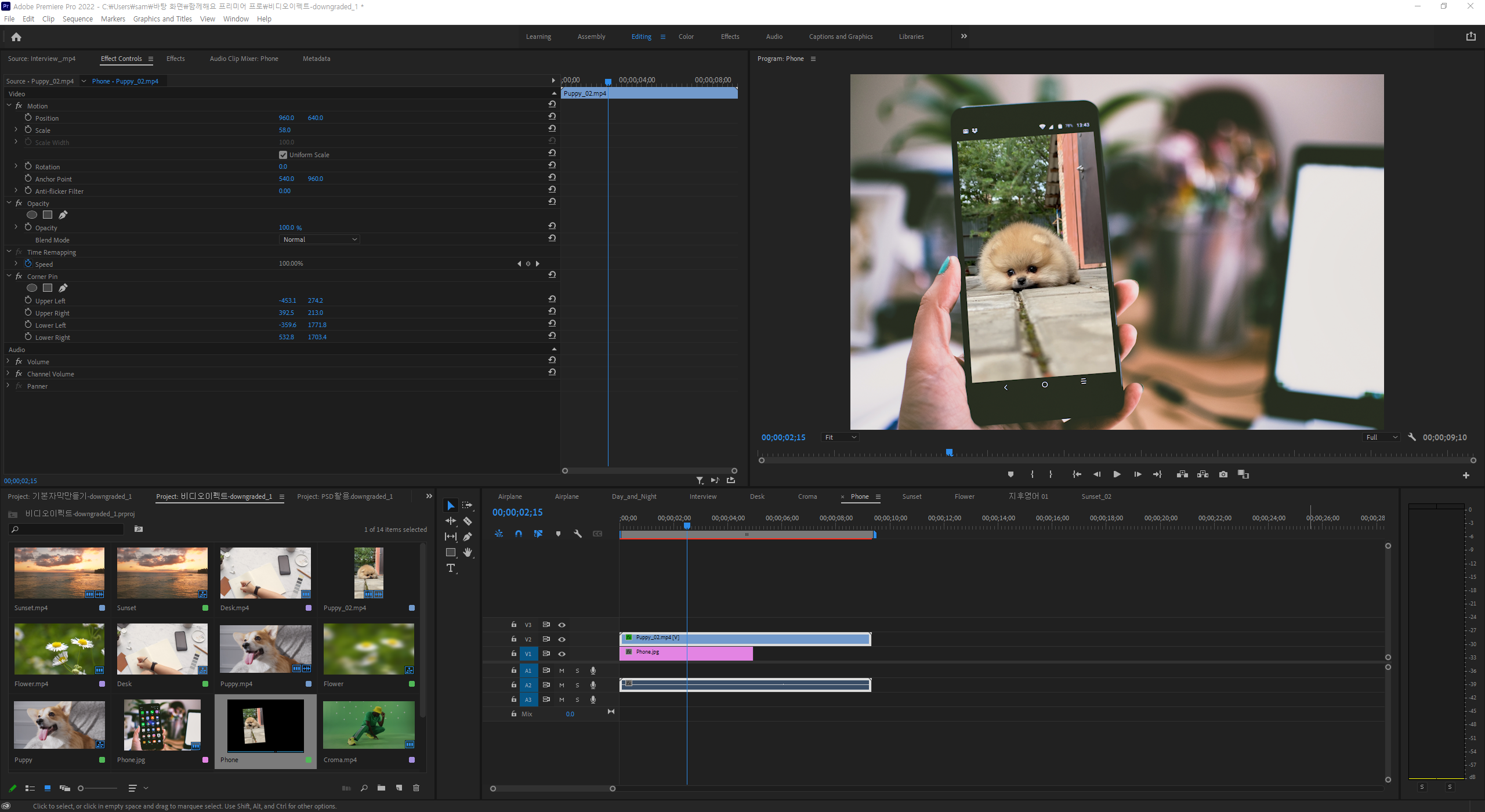
Task: Select the Ripple Edit tool
Action: [x=451, y=521]
